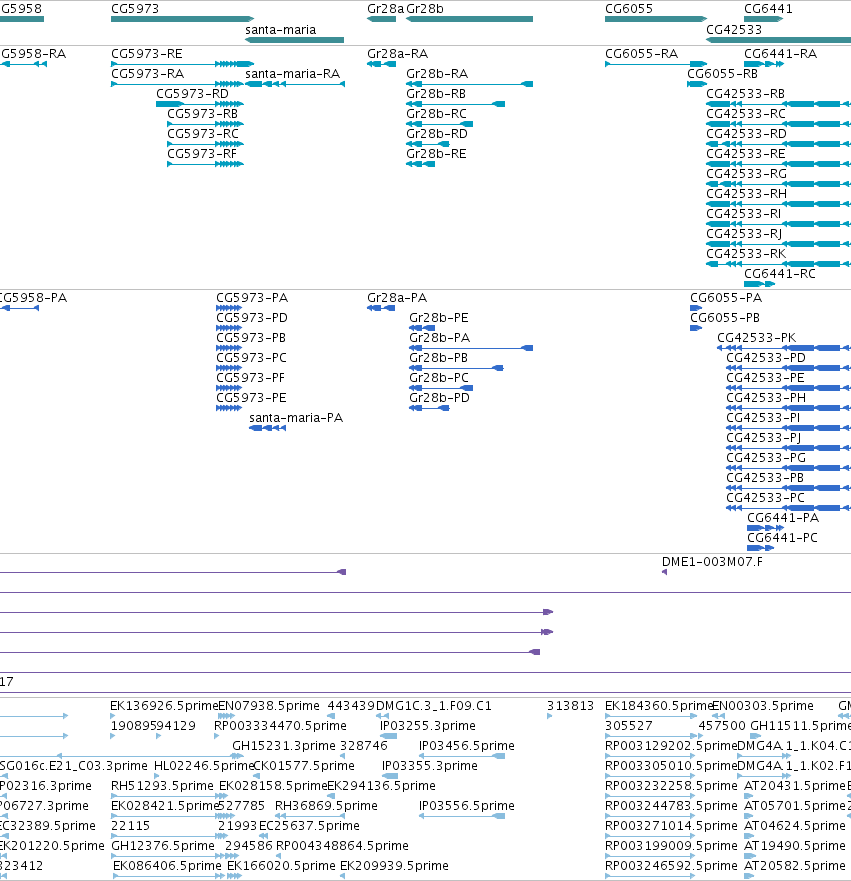Select the Gr28b gene label
This screenshot has height=881, width=851.
pyautogui.click(x=425, y=8)
